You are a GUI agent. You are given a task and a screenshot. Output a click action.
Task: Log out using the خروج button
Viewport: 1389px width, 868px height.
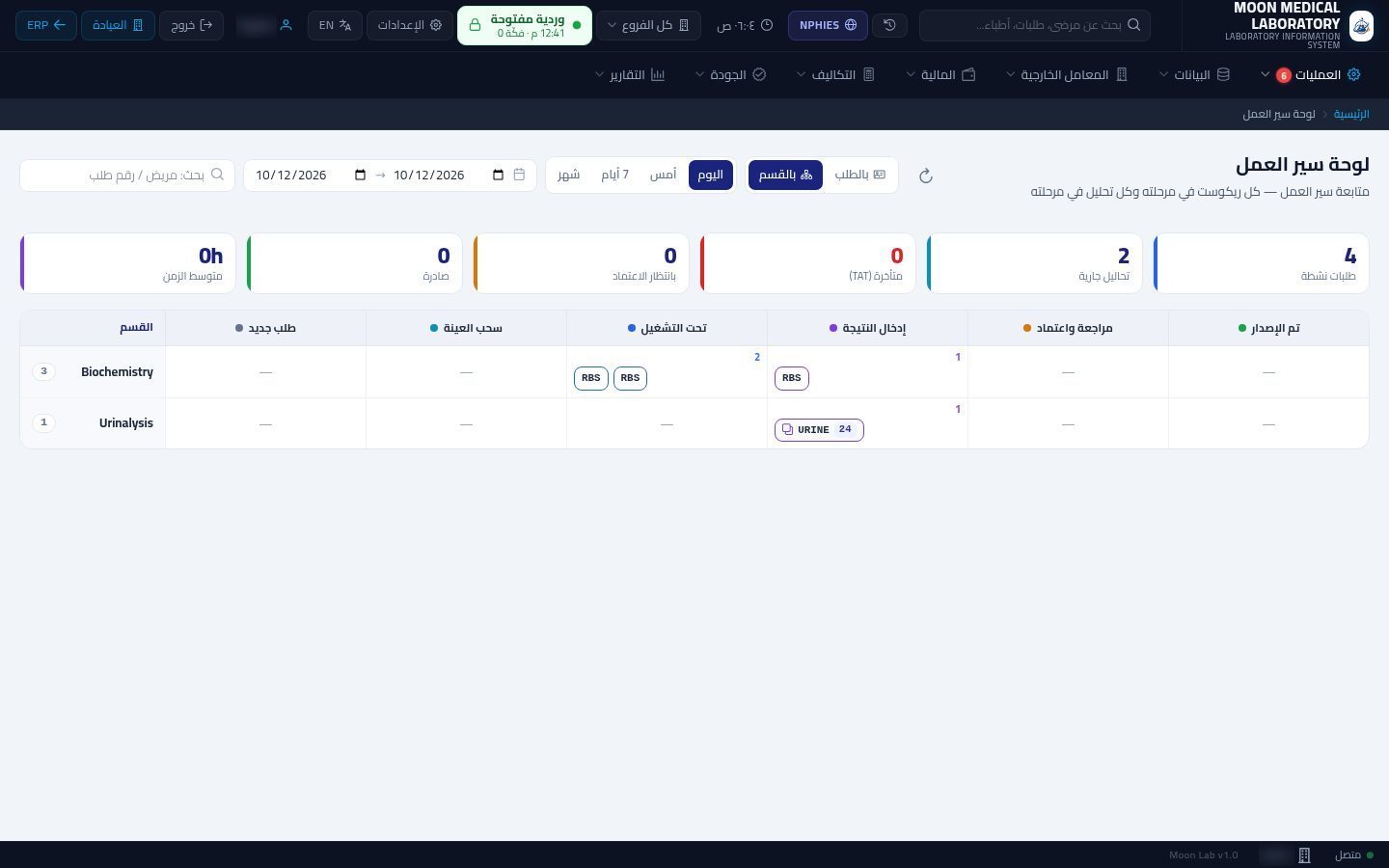click(x=191, y=25)
